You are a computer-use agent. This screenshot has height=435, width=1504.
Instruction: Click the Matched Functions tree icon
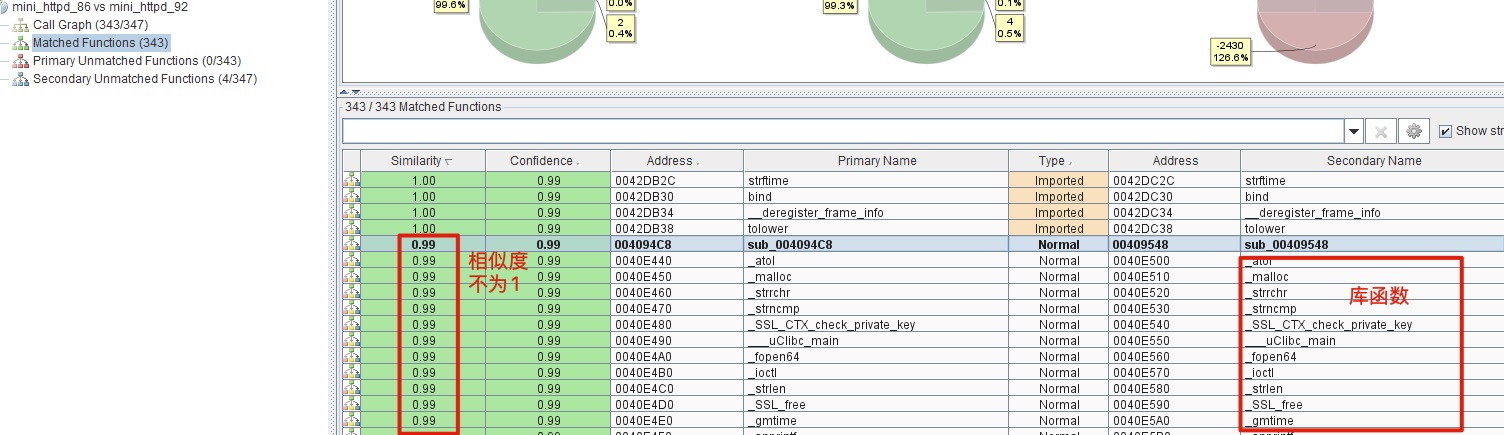20,43
